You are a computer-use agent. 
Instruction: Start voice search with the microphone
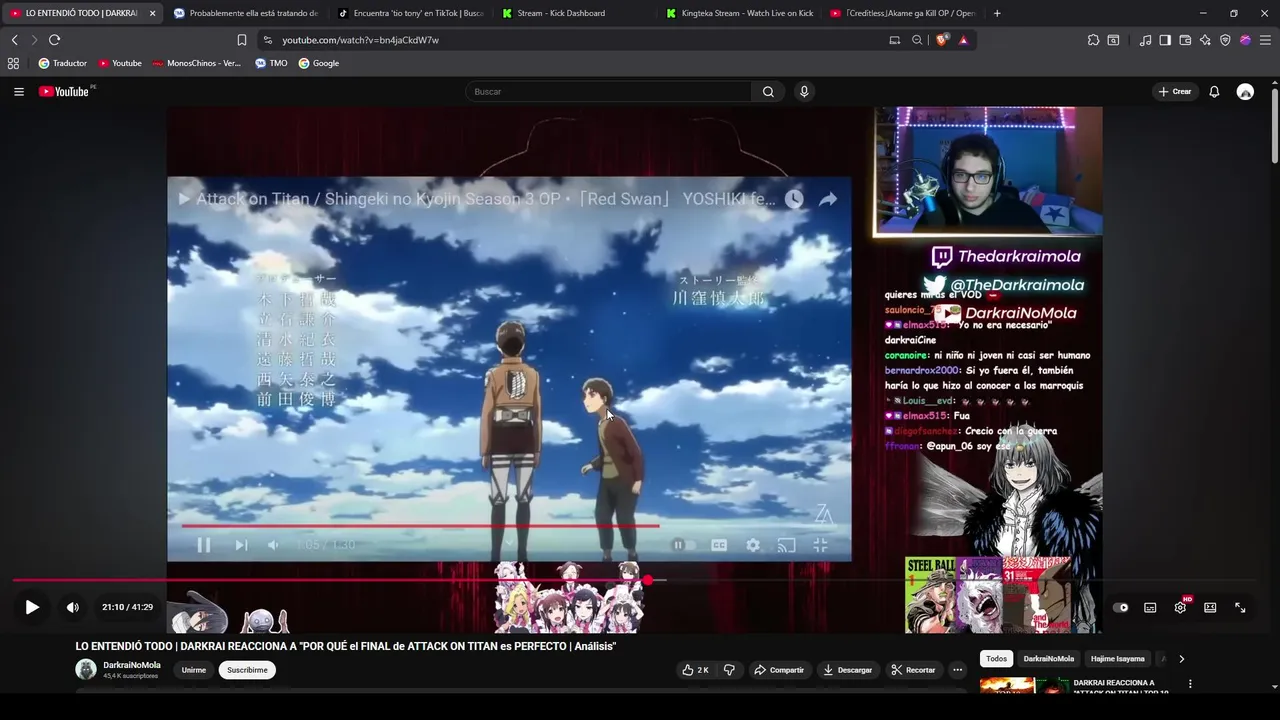804,91
